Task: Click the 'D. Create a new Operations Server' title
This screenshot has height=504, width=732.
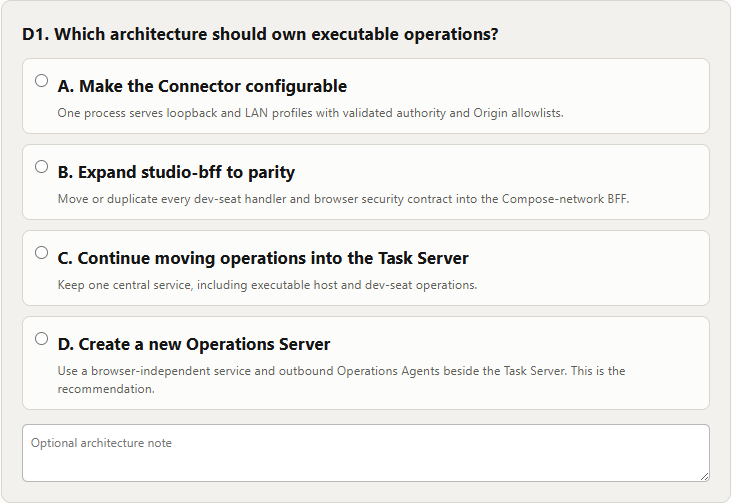Action: [194, 344]
